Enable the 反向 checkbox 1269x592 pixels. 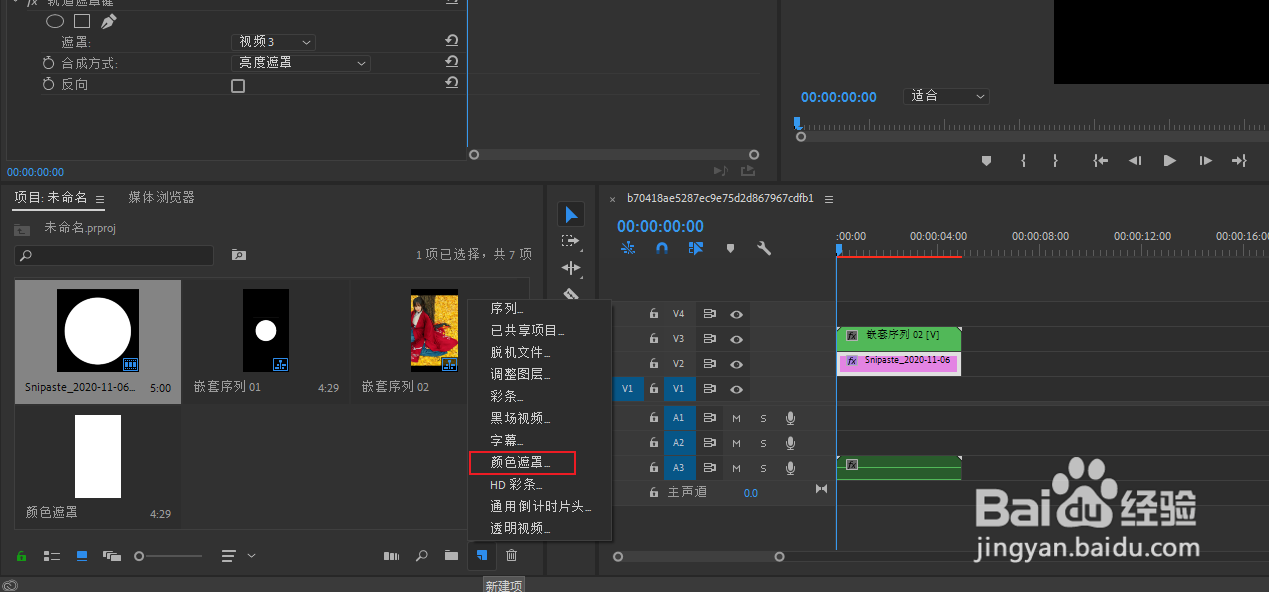click(x=238, y=86)
